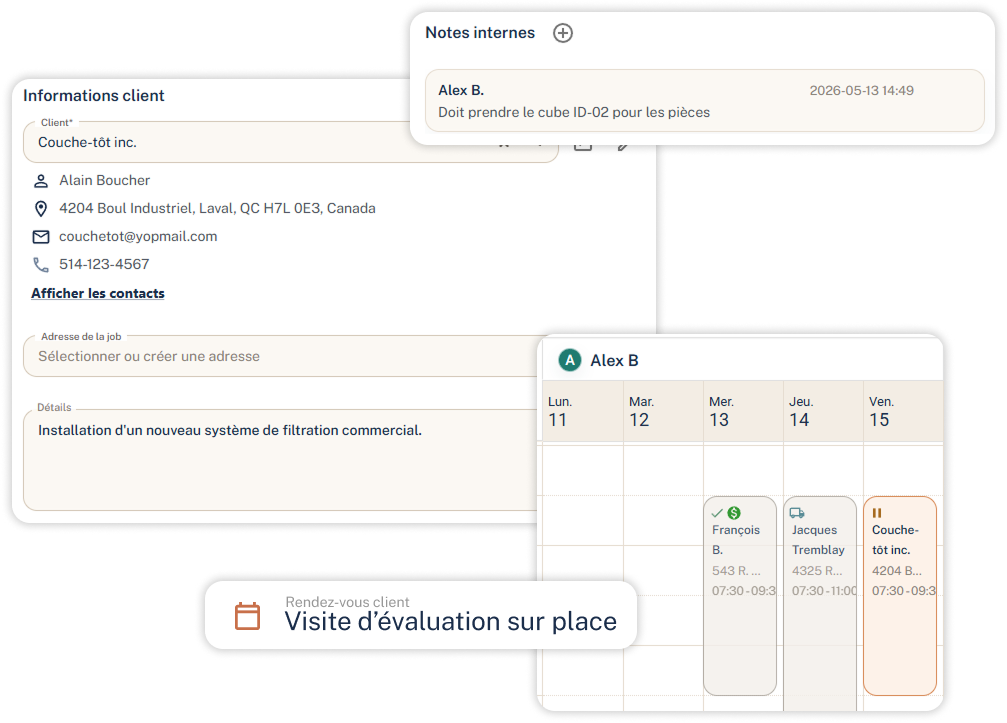
Task: Select the Lun. 11 day column header
Action: (x=582, y=411)
